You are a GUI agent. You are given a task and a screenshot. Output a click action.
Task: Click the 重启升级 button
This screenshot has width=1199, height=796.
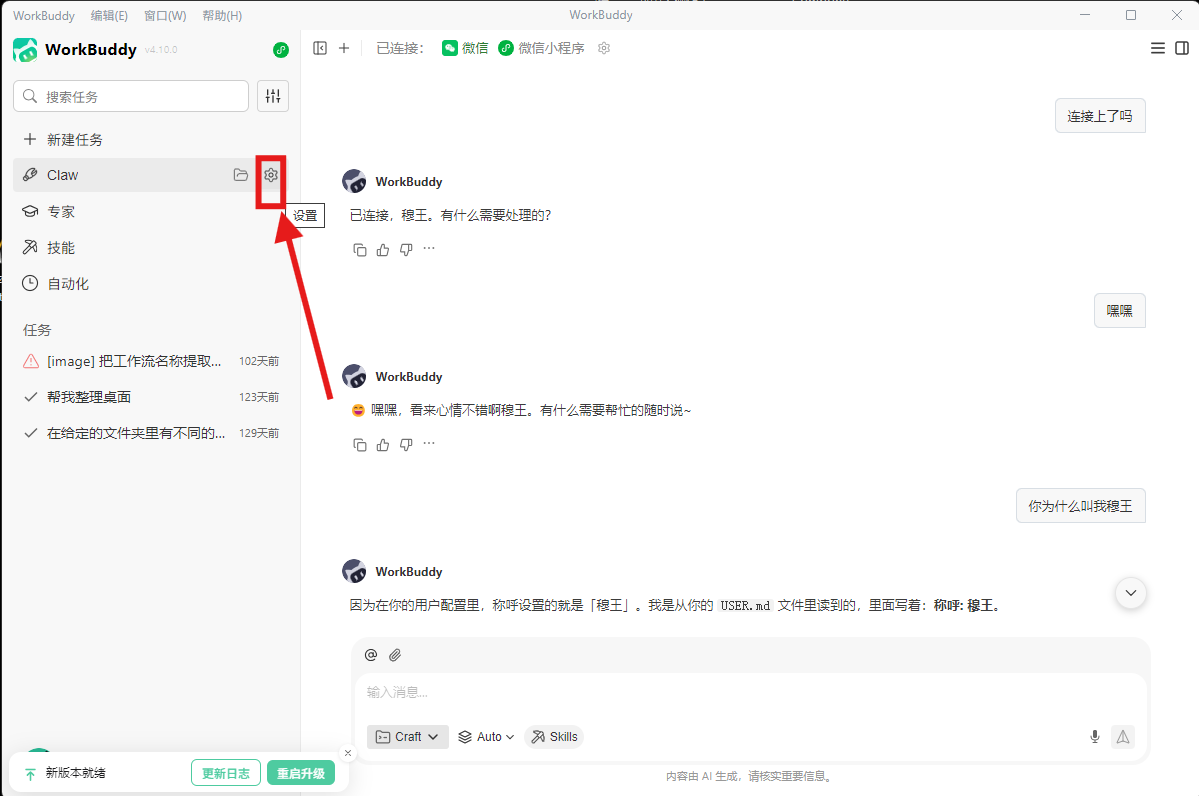pyautogui.click(x=301, y=773)
